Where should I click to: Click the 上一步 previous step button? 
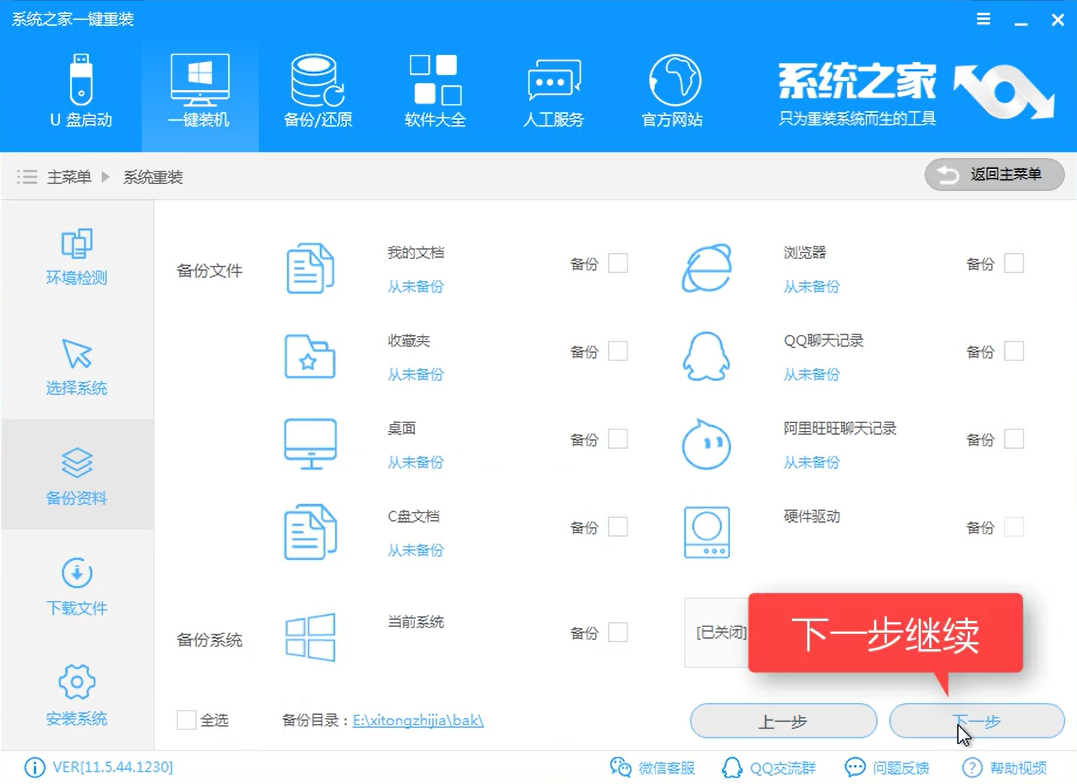(x=782, y=721)
